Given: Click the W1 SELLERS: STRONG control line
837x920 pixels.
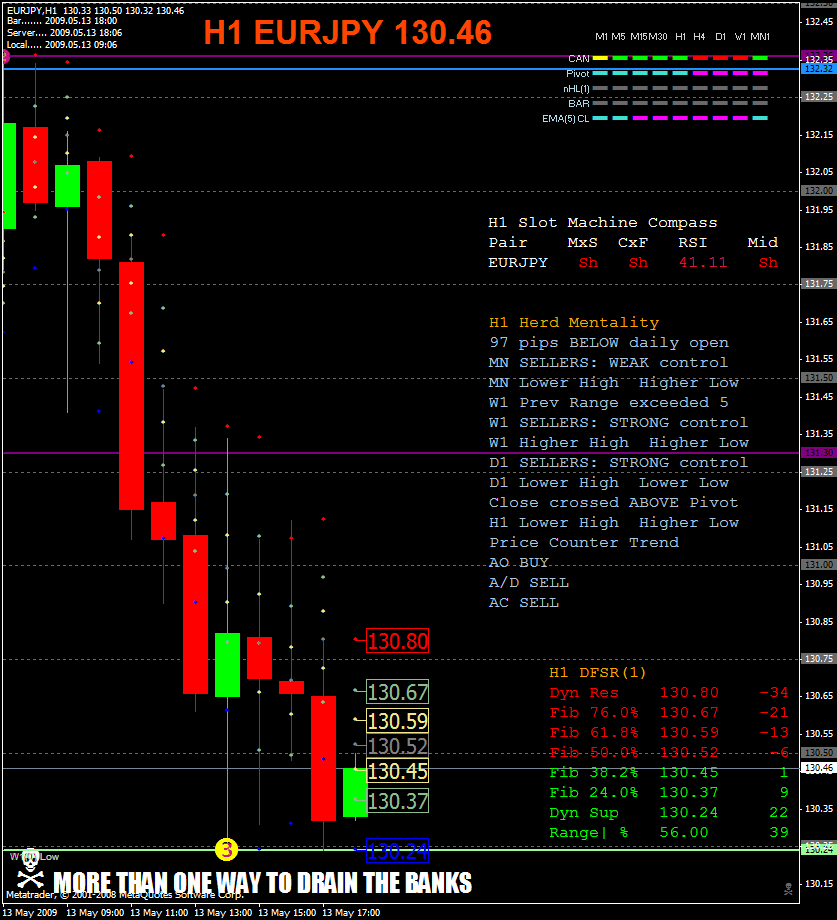Looking at the screenshot, I should point(618,422).
